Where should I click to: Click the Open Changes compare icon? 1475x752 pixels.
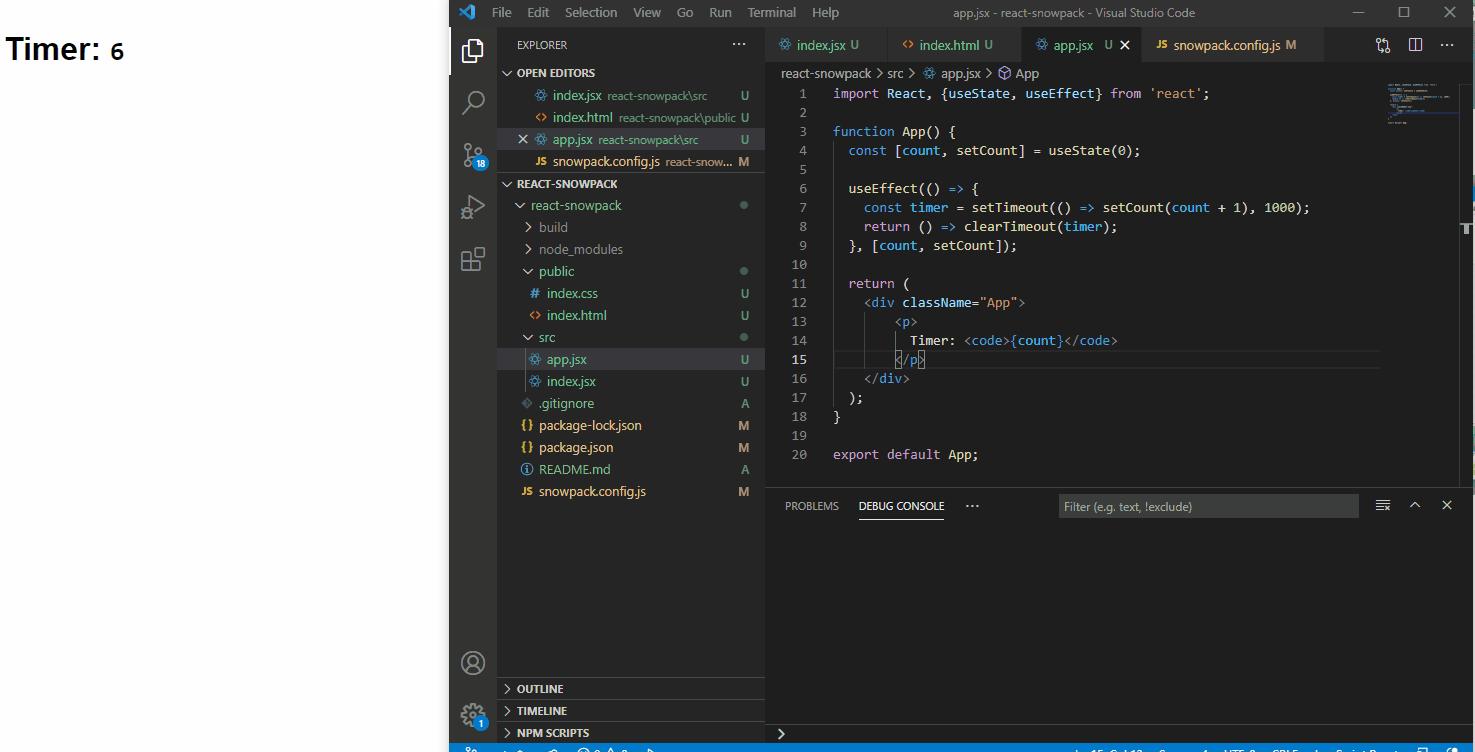pos(1383,45)
